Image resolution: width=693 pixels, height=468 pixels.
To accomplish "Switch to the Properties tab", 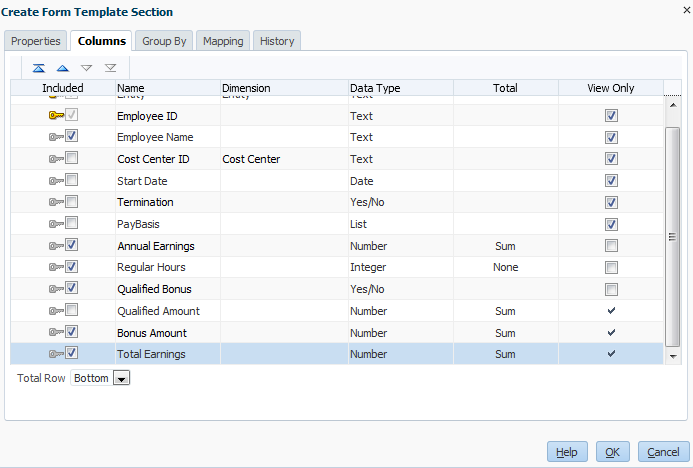I will tap(36, 41).
